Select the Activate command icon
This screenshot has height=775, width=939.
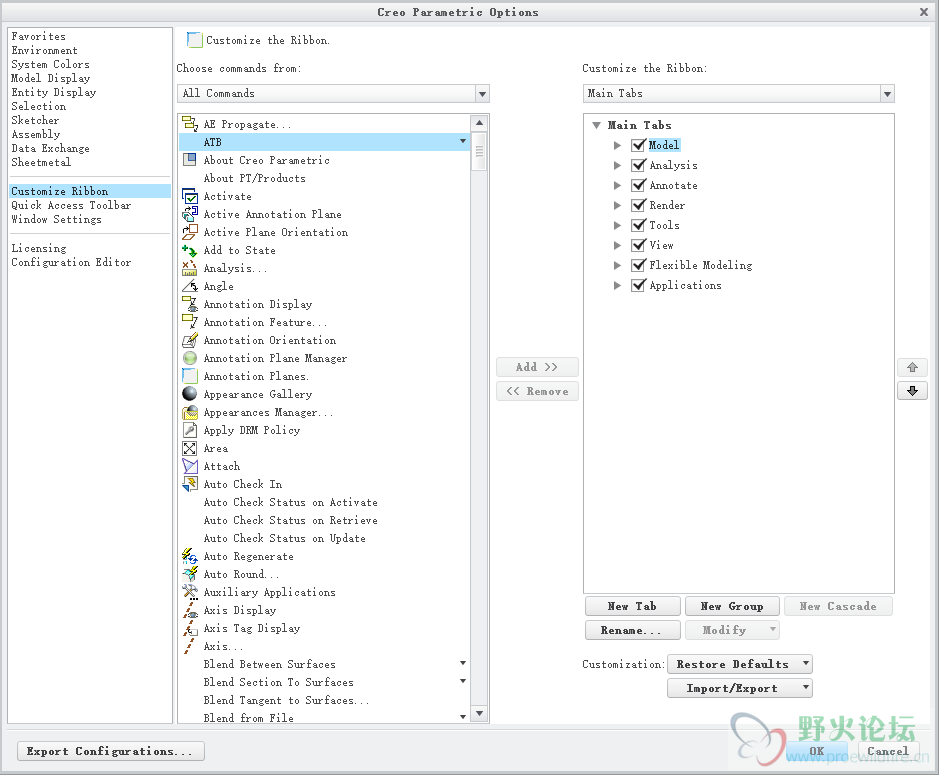190,196
